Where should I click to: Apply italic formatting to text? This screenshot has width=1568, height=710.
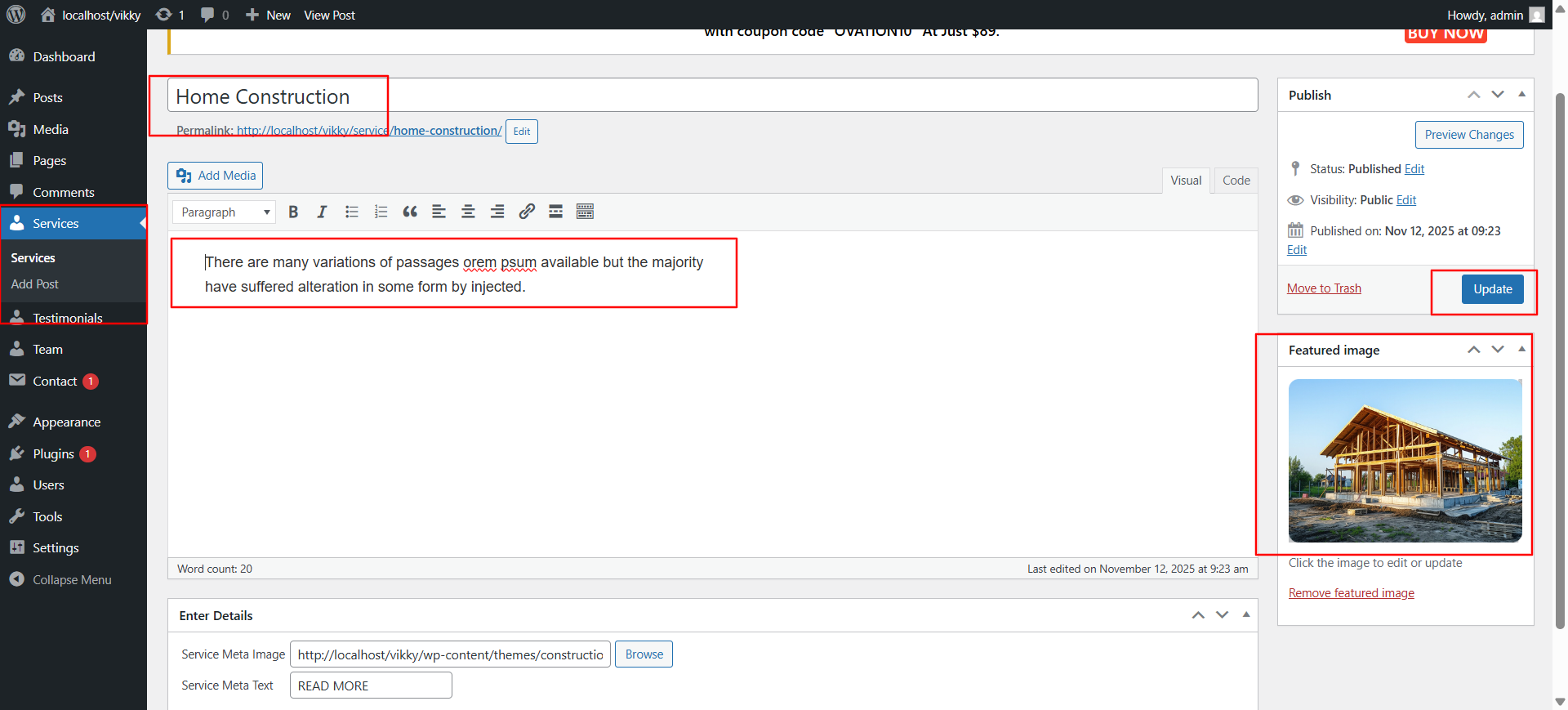point(322,212)
